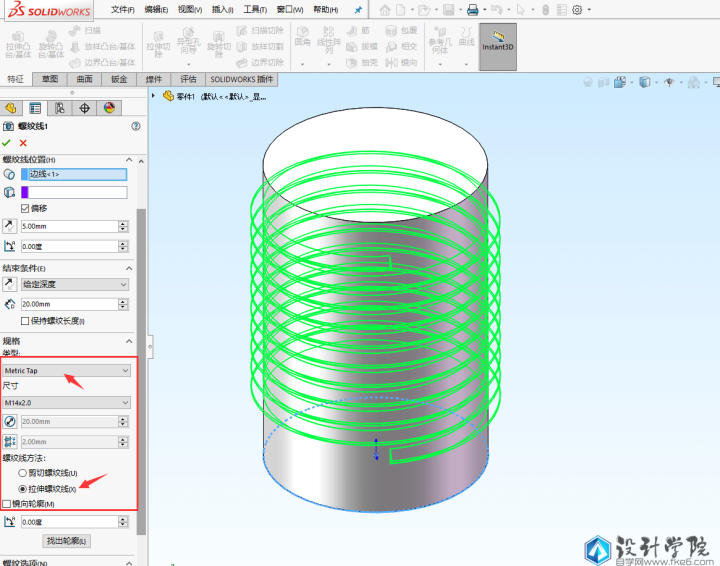Image resolution: width=720 pixels, height=566 pixels.
Task: Select the 剪切螺纹线 radio option
Action: point(23,473)
